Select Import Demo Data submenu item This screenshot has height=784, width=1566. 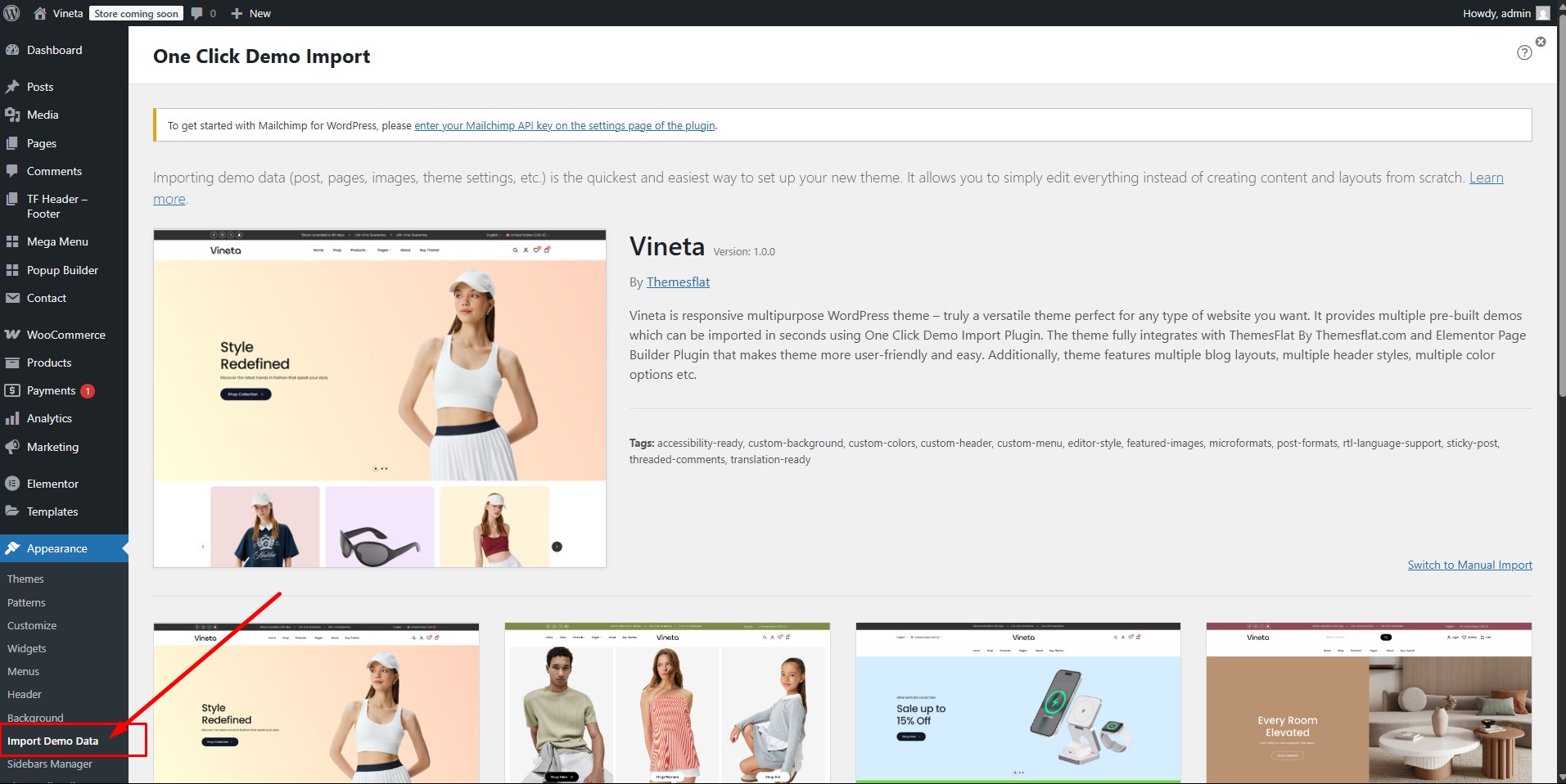point(52,741)
